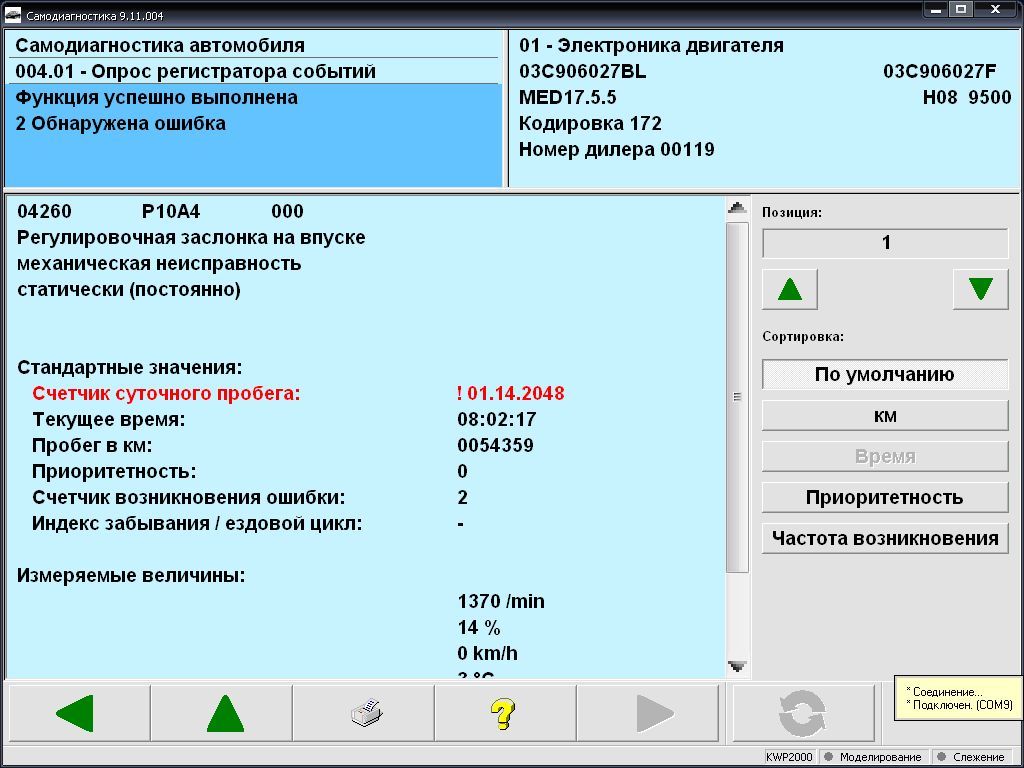Click the status line '2 Обнаружена ошибка'
This screenshot has height=768, width=1024.
[x=121, y=123]
